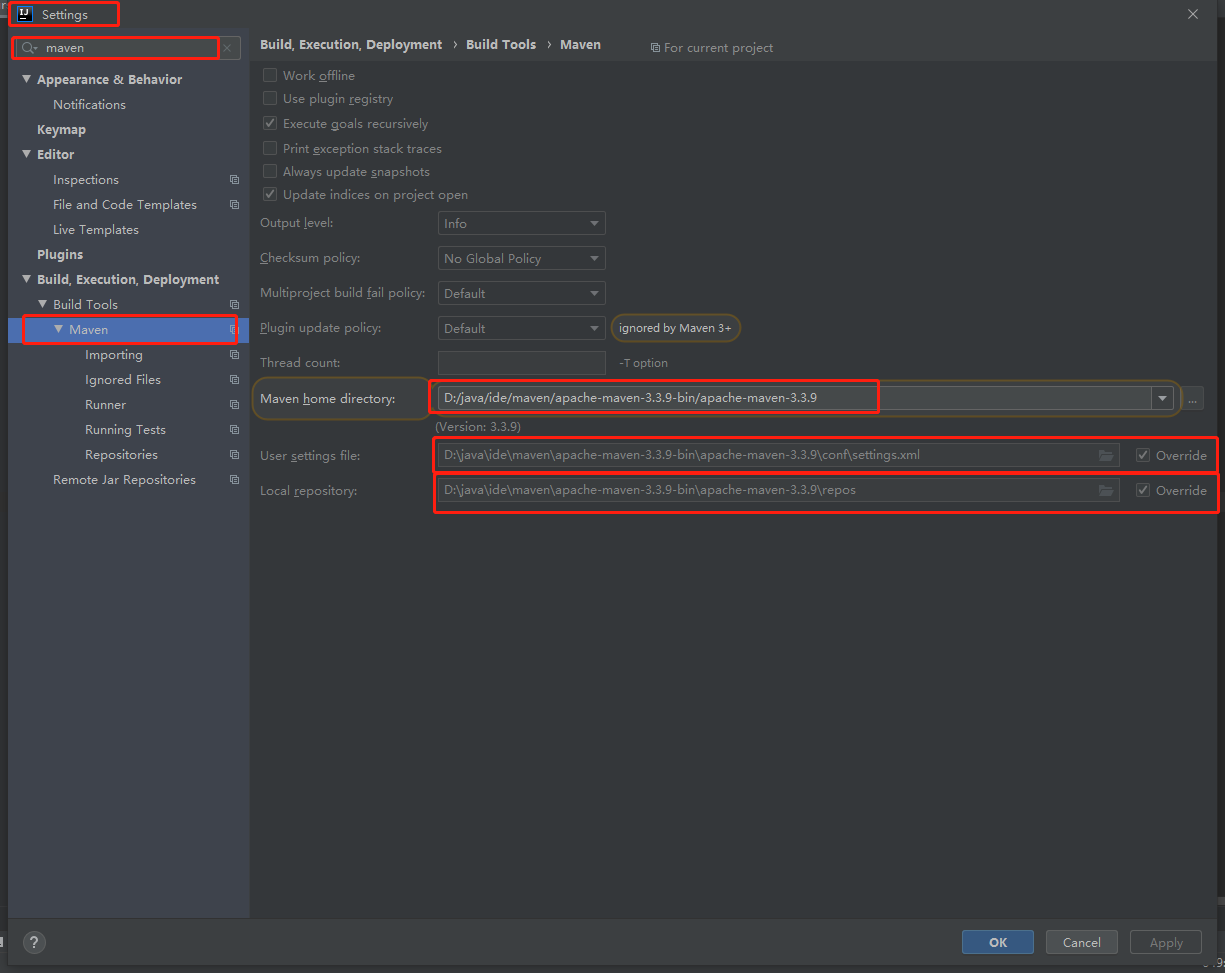Collapse the Maven node arrow
Viewport: 1225px width, 973px height.
59,329
